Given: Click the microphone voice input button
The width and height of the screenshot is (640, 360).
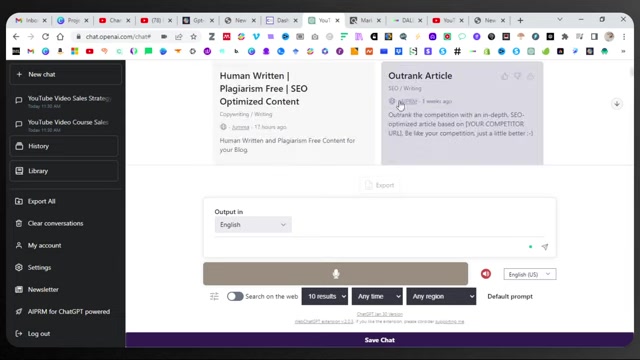Looking at the screenshot, I should coord(336,273).
